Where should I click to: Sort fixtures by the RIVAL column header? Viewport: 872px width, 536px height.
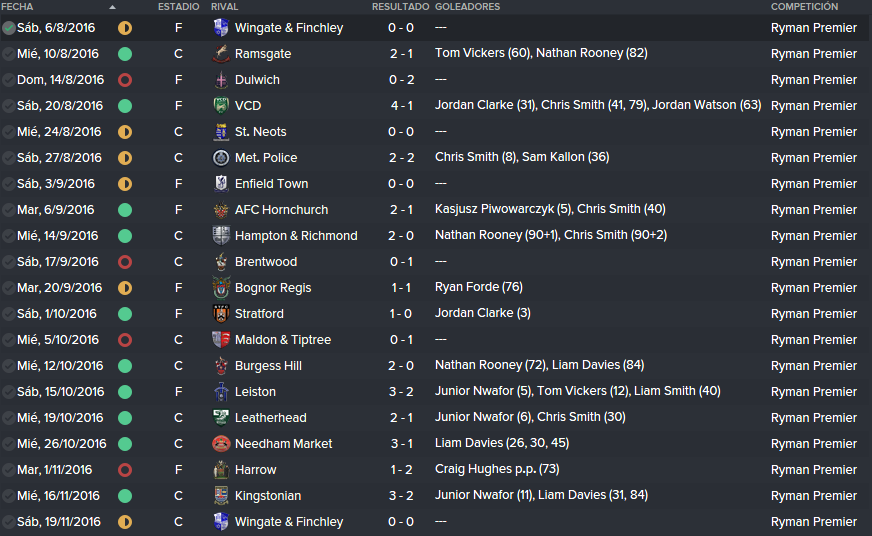(225, 7)
